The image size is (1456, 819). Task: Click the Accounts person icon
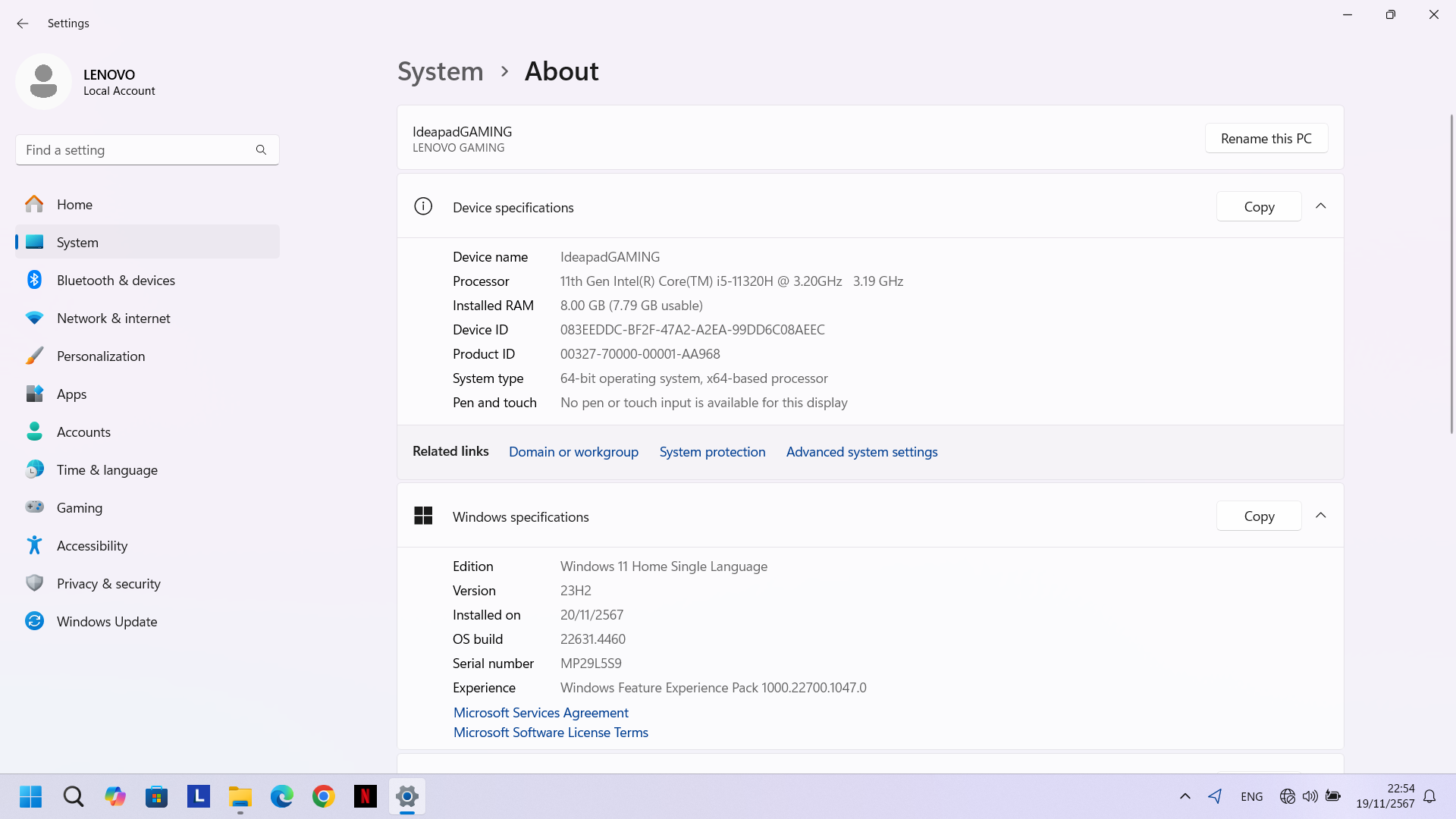34,431
